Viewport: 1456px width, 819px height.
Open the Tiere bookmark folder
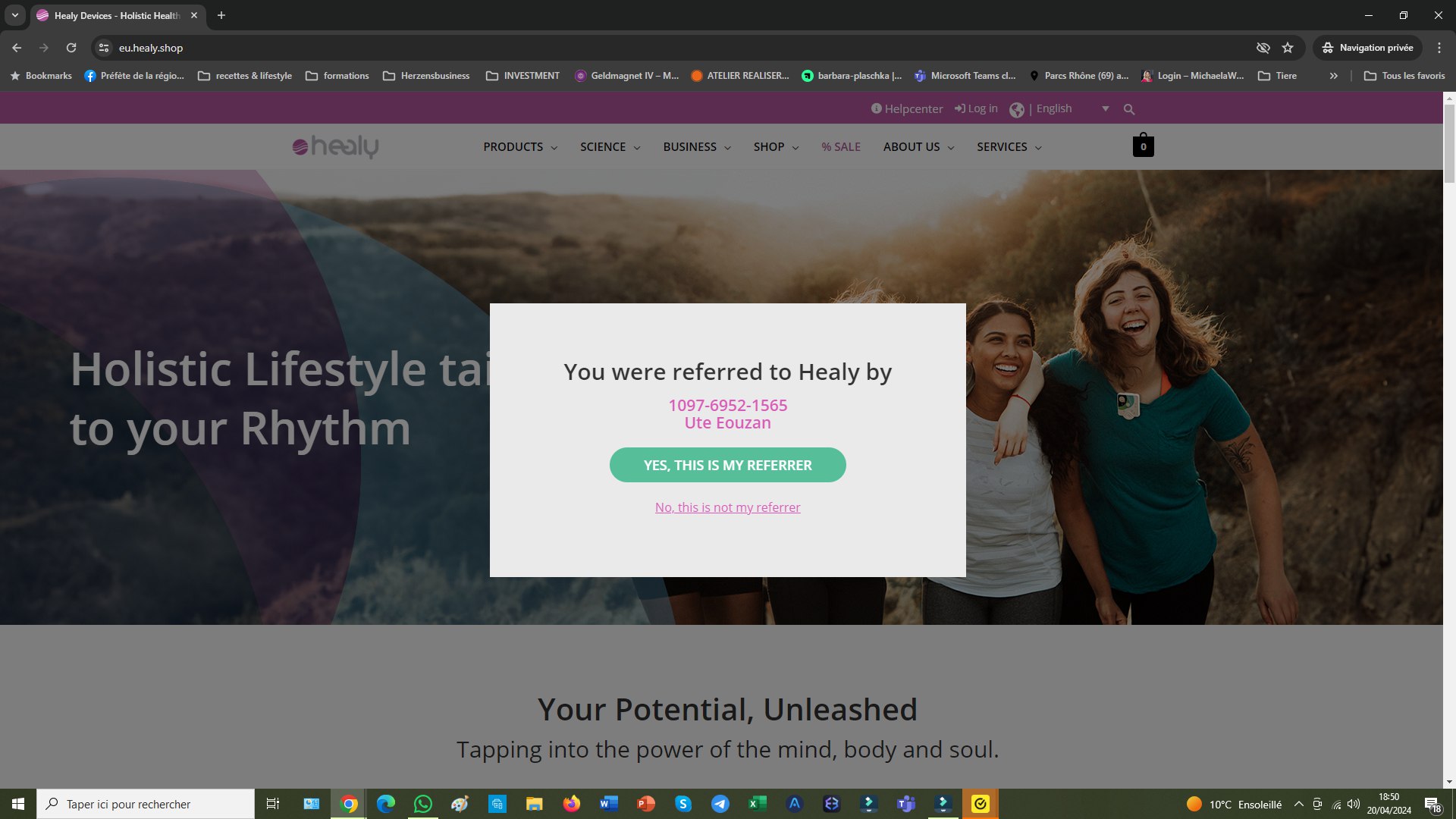tap(1278, 76)
